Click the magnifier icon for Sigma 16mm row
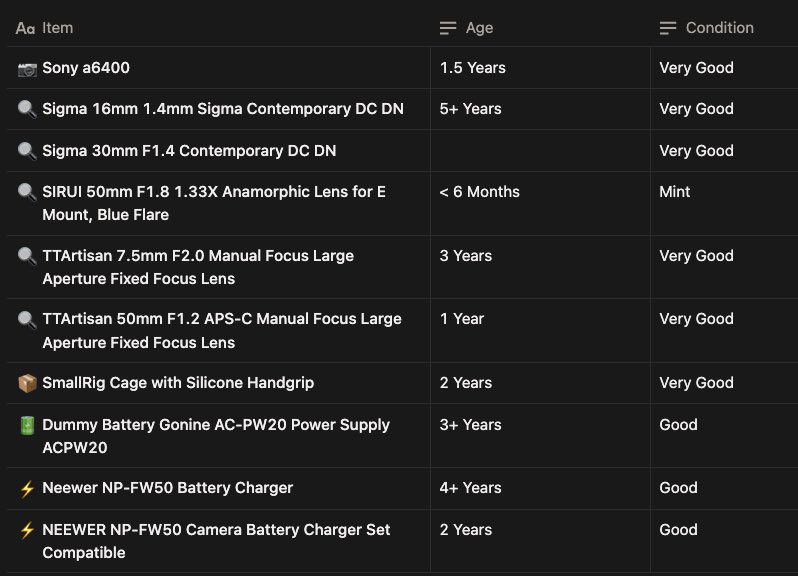 pos(27,109)
